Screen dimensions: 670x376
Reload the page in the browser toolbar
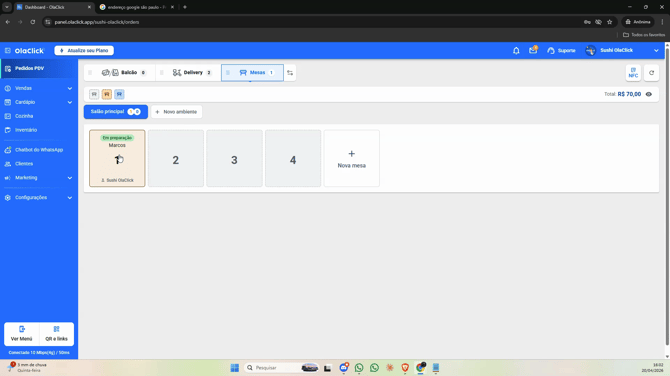coord(32,22)
